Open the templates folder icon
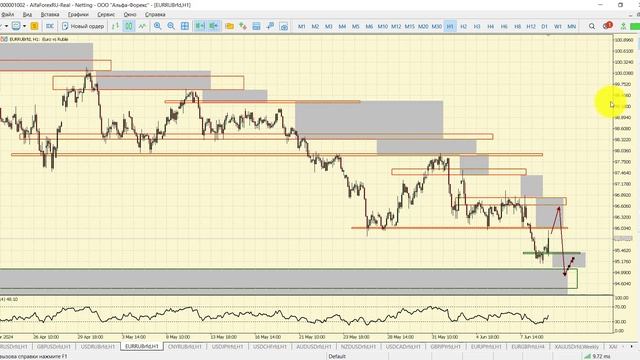 pos(229,26)
